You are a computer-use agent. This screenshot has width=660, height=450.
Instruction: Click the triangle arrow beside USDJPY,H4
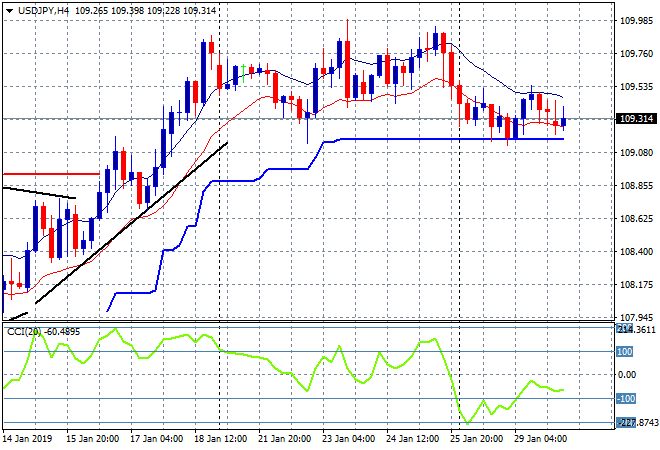coord(9,11)
